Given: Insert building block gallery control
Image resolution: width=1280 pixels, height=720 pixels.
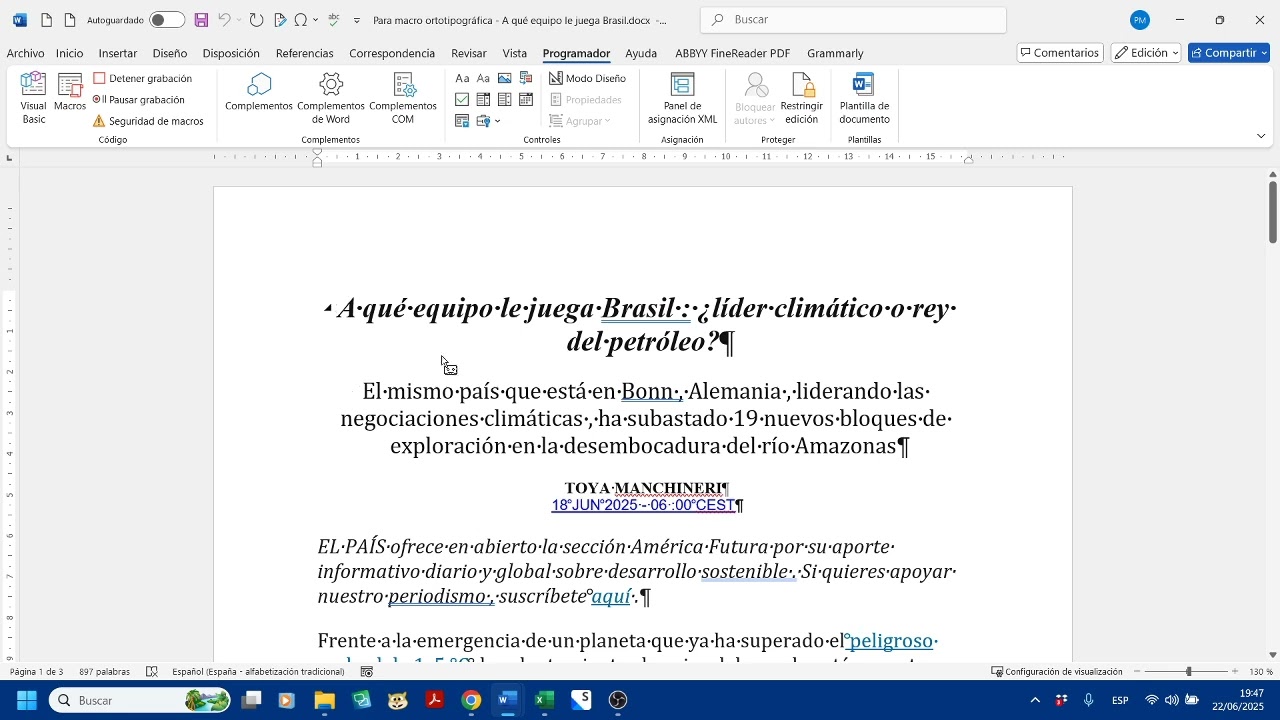Looking at the screenshot, I should (x=526, y=78).
